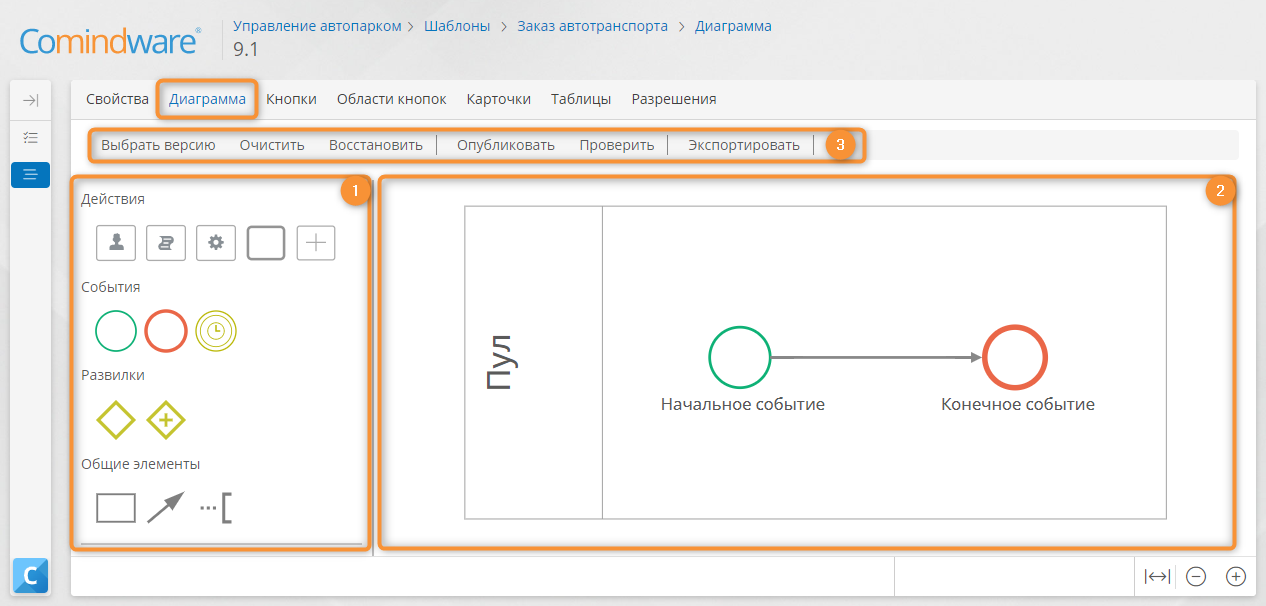Screen dimensions: 1266x606
Task: Click the Развилки palette heading
Action: [113, 375]
